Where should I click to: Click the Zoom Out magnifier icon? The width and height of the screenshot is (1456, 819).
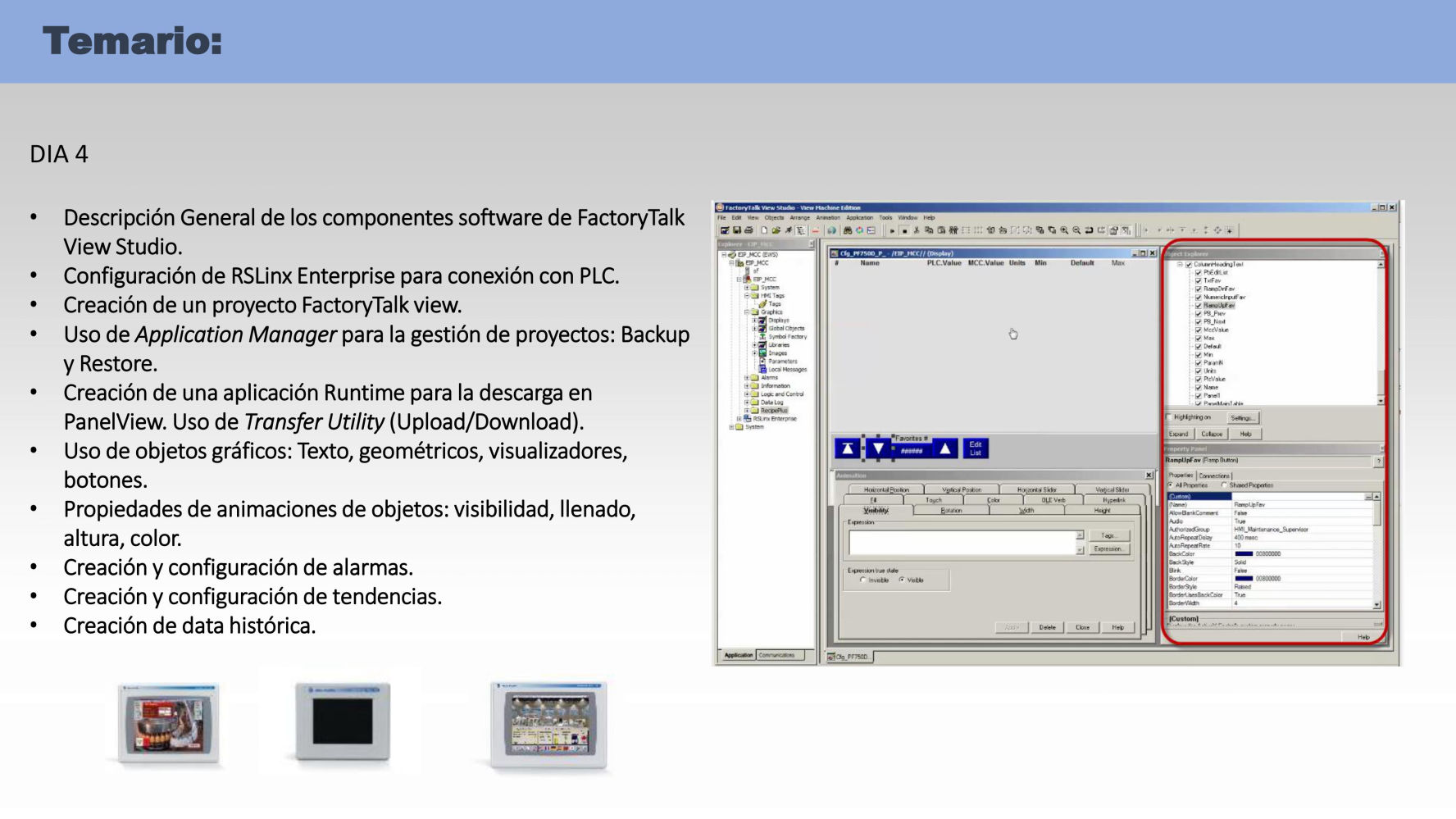pyautogui.click(x=1076, y=230)
